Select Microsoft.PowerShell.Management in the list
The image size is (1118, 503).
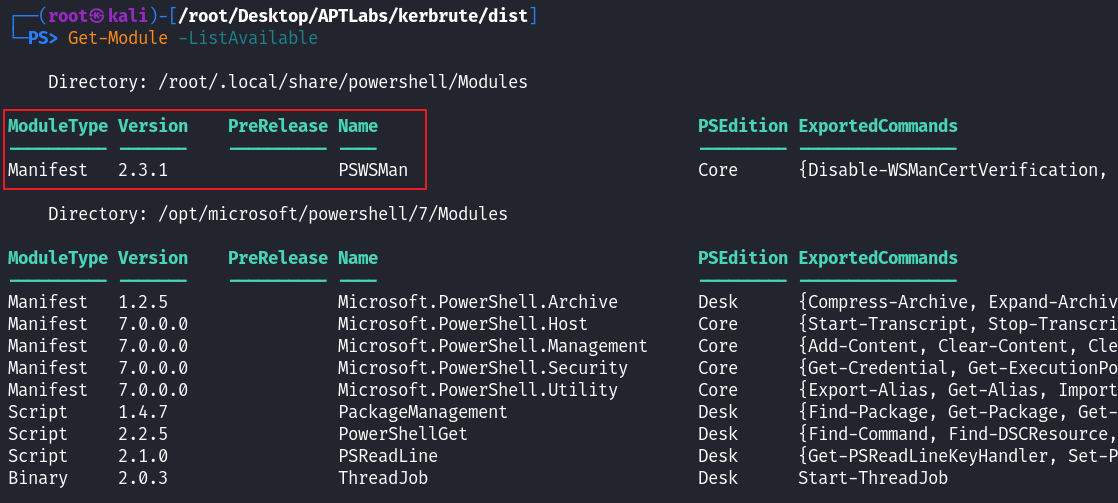(x=492, y=346)
